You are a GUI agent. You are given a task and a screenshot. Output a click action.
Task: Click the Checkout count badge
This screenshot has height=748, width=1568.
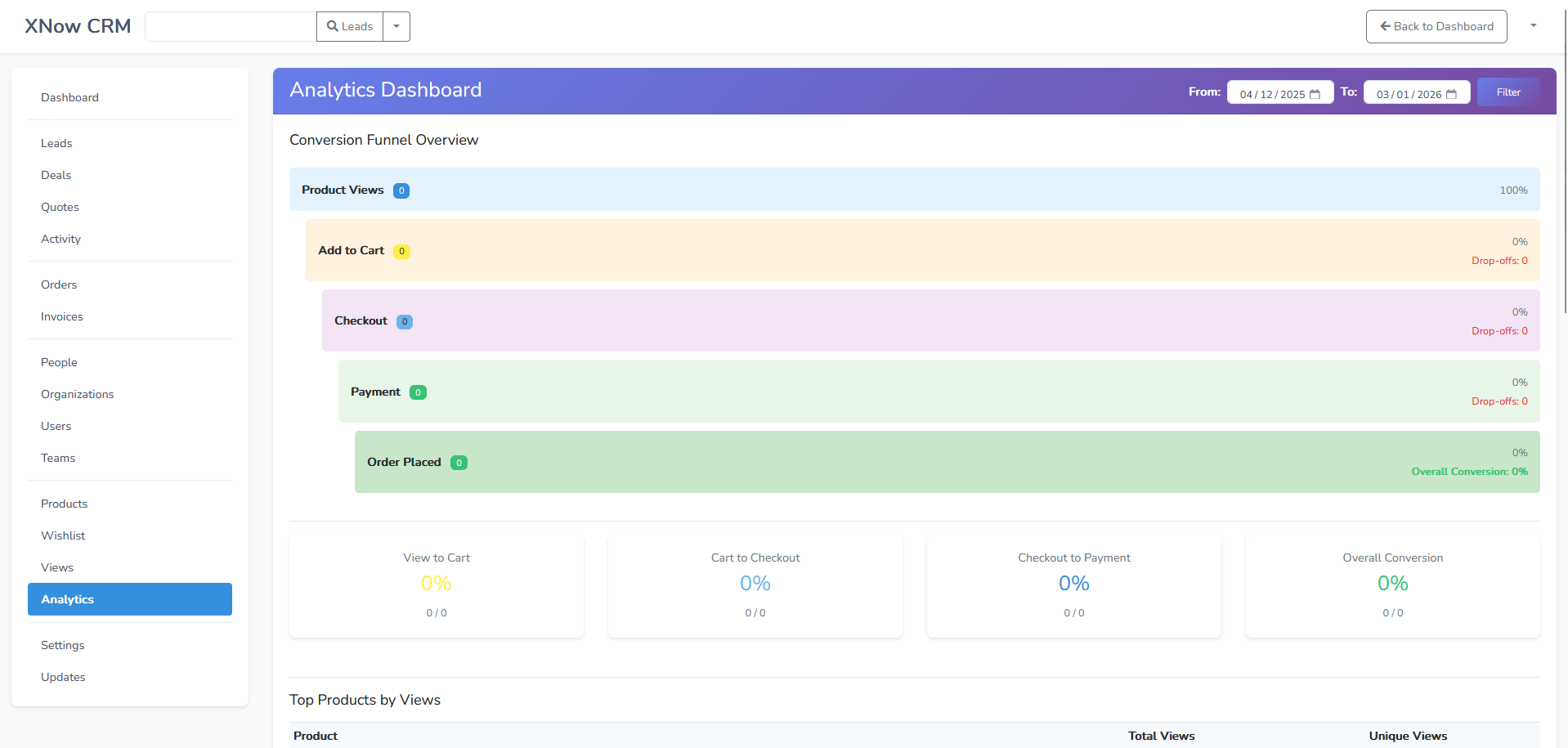(x=405, y=321)
